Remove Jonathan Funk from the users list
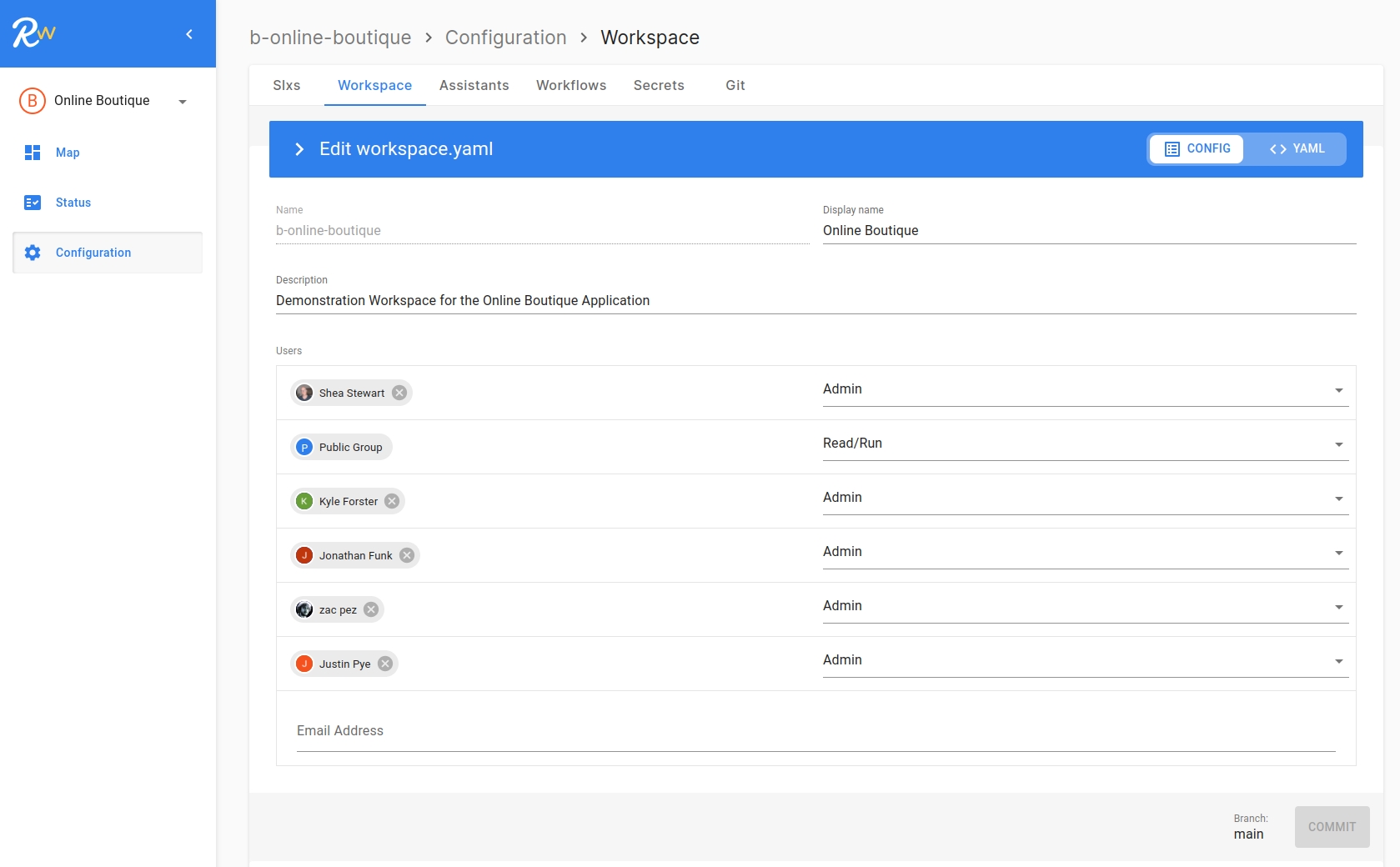This screenshot has height=867, width=1400. [406, 555]
